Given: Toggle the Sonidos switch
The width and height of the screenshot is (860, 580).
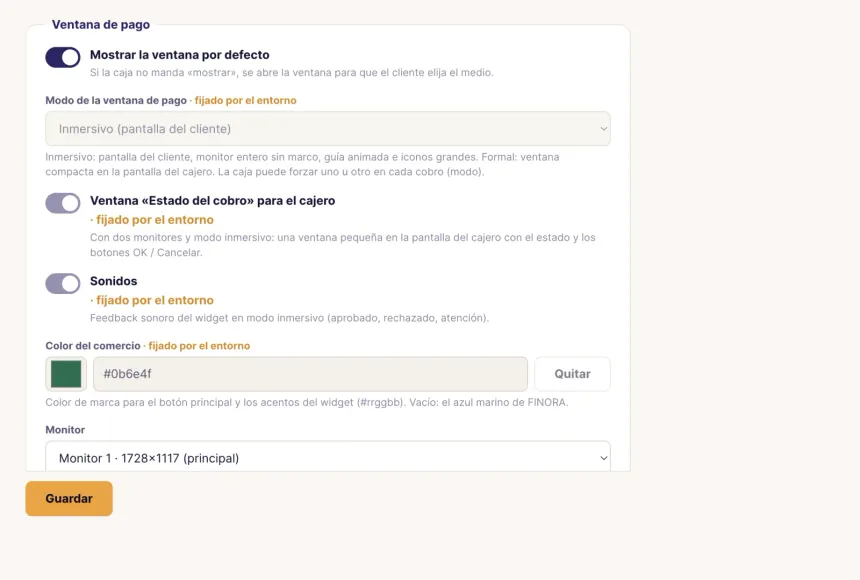Looking at the screenshot, I should 63,284.
